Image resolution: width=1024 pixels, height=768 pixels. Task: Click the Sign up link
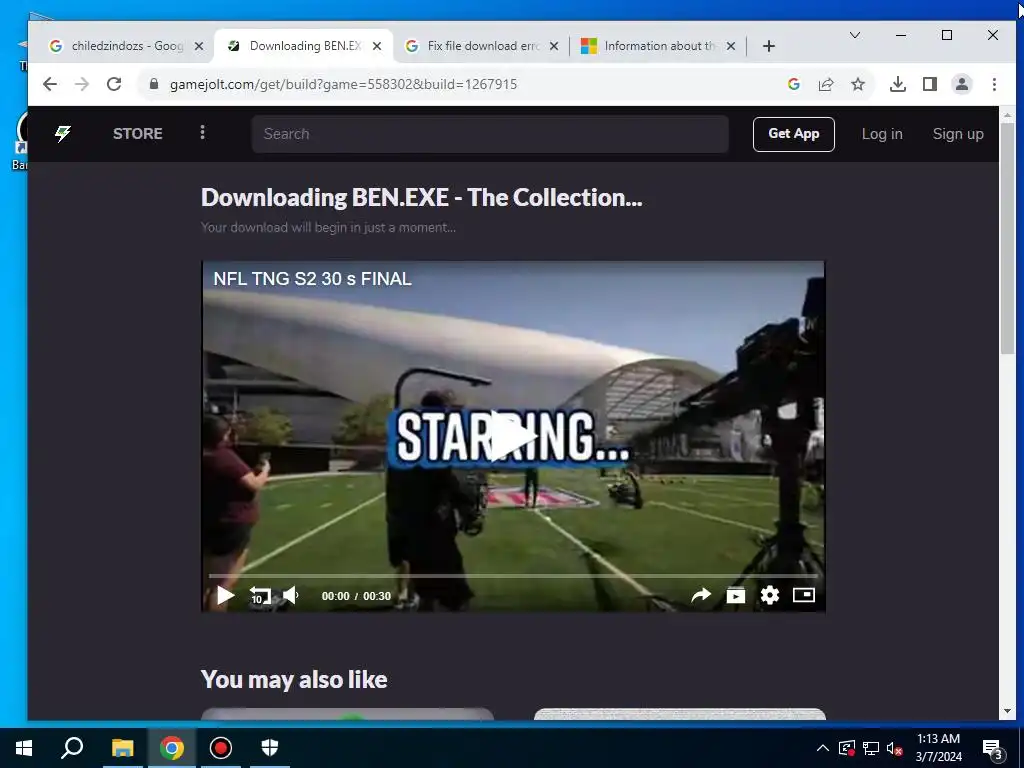[957, 134]
